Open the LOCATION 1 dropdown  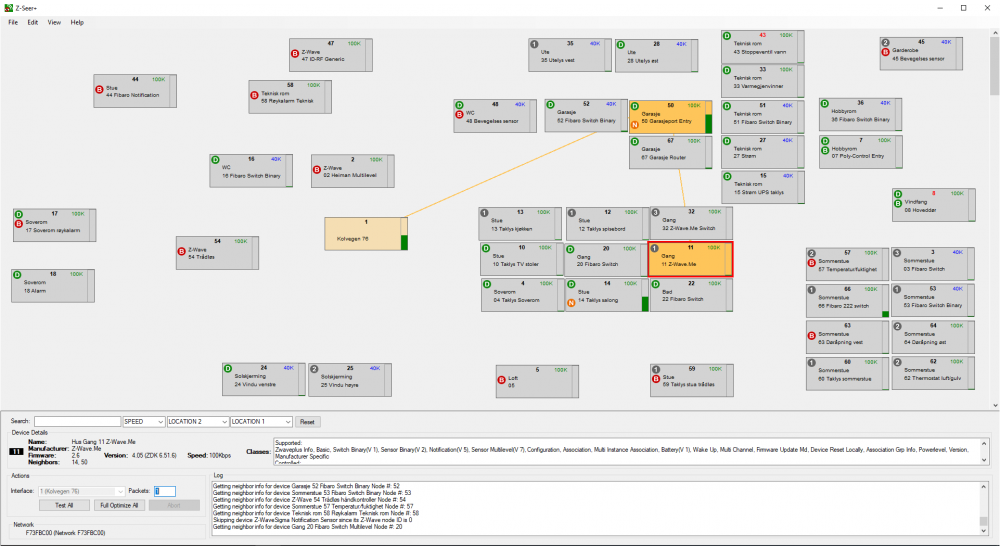pyautogui.click(x=261, y=422)
